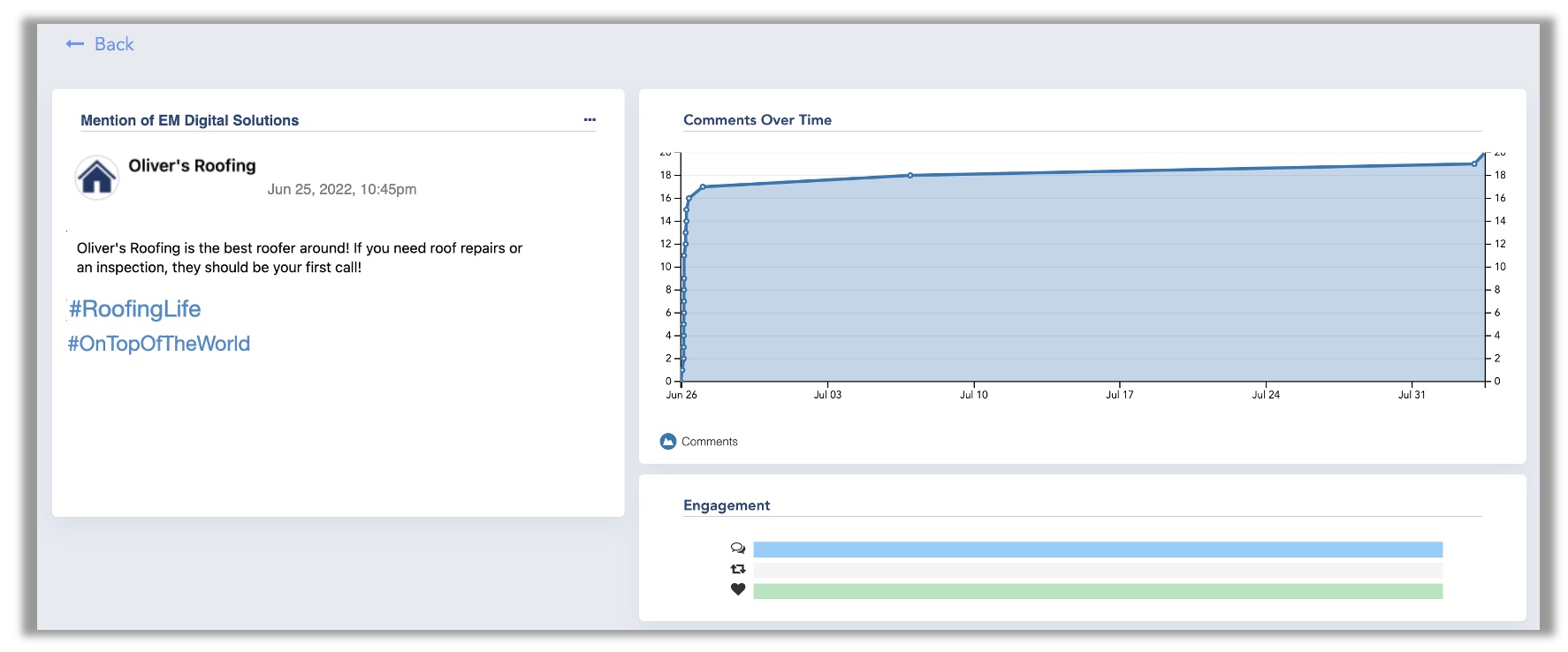Open the three-dot menu on the mention card

[x=590, y=119]
